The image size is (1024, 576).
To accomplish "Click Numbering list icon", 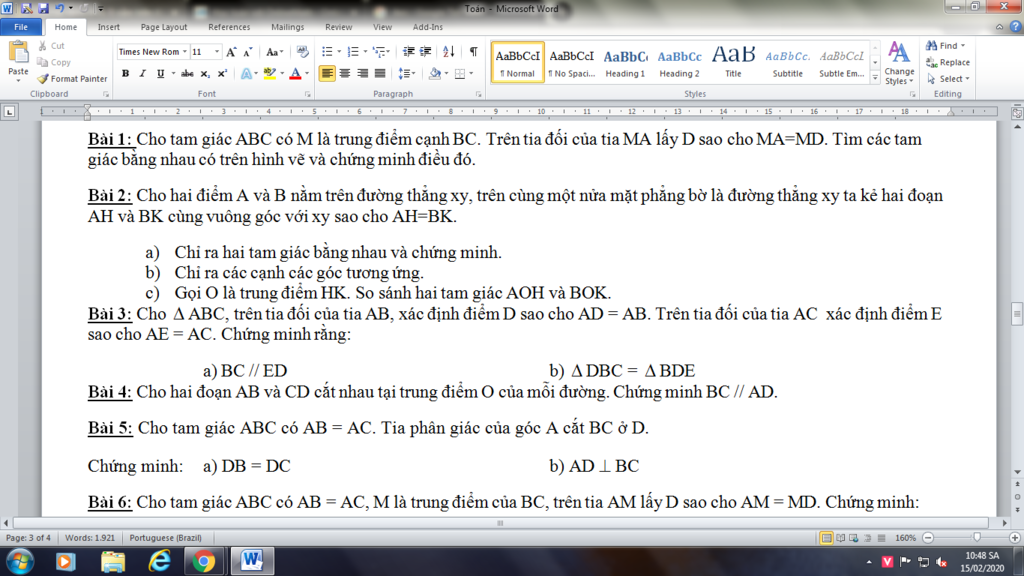I will (353, 52).
